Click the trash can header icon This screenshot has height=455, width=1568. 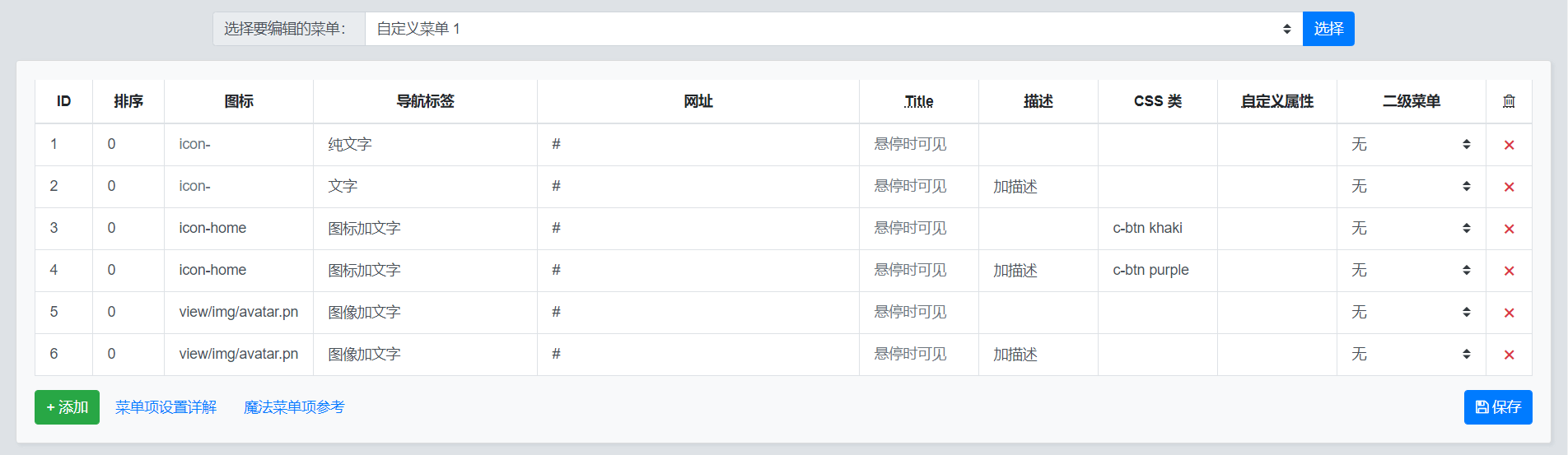coord(1509,101)
